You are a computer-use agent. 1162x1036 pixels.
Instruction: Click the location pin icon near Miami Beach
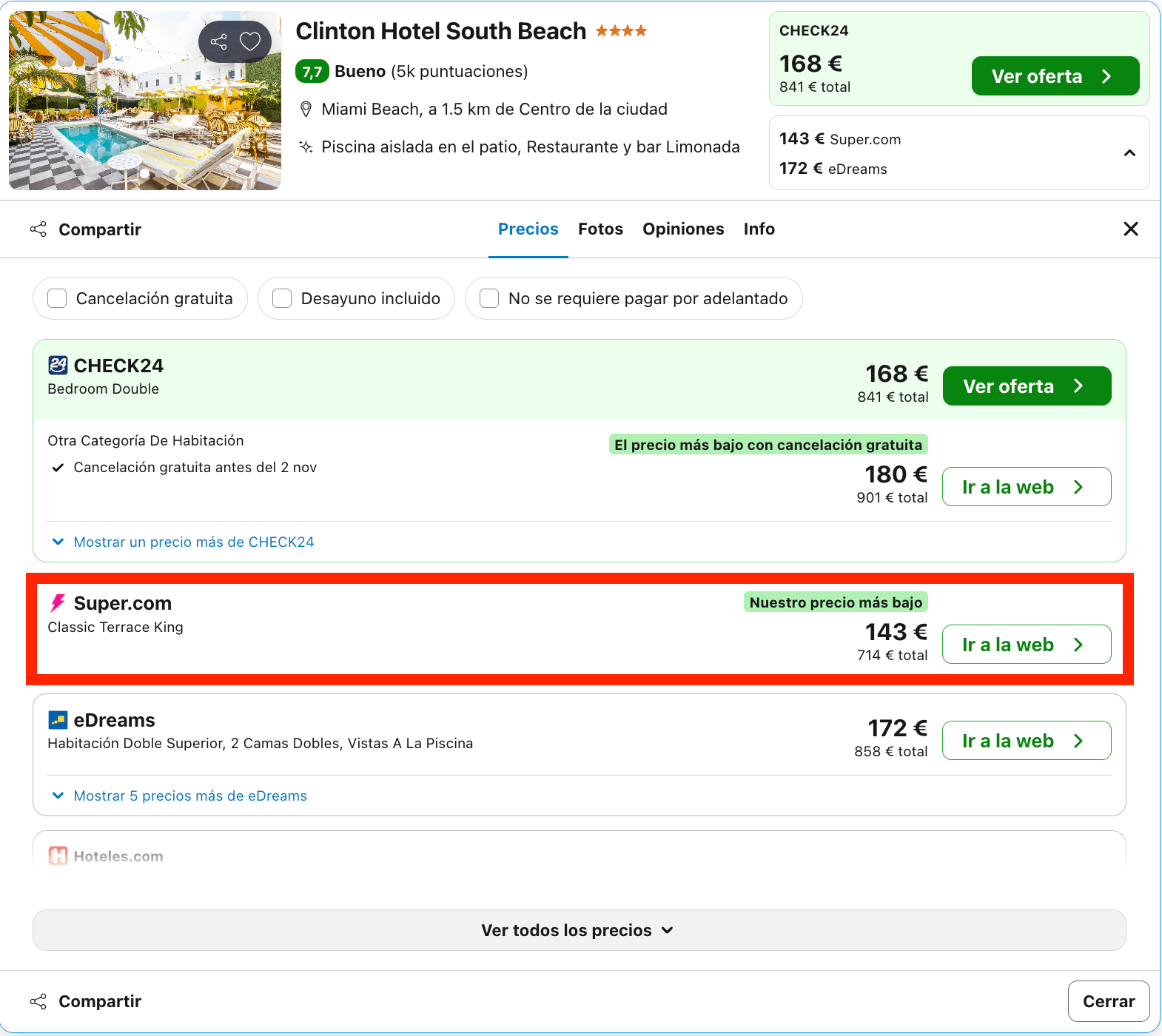coord(306,110)
